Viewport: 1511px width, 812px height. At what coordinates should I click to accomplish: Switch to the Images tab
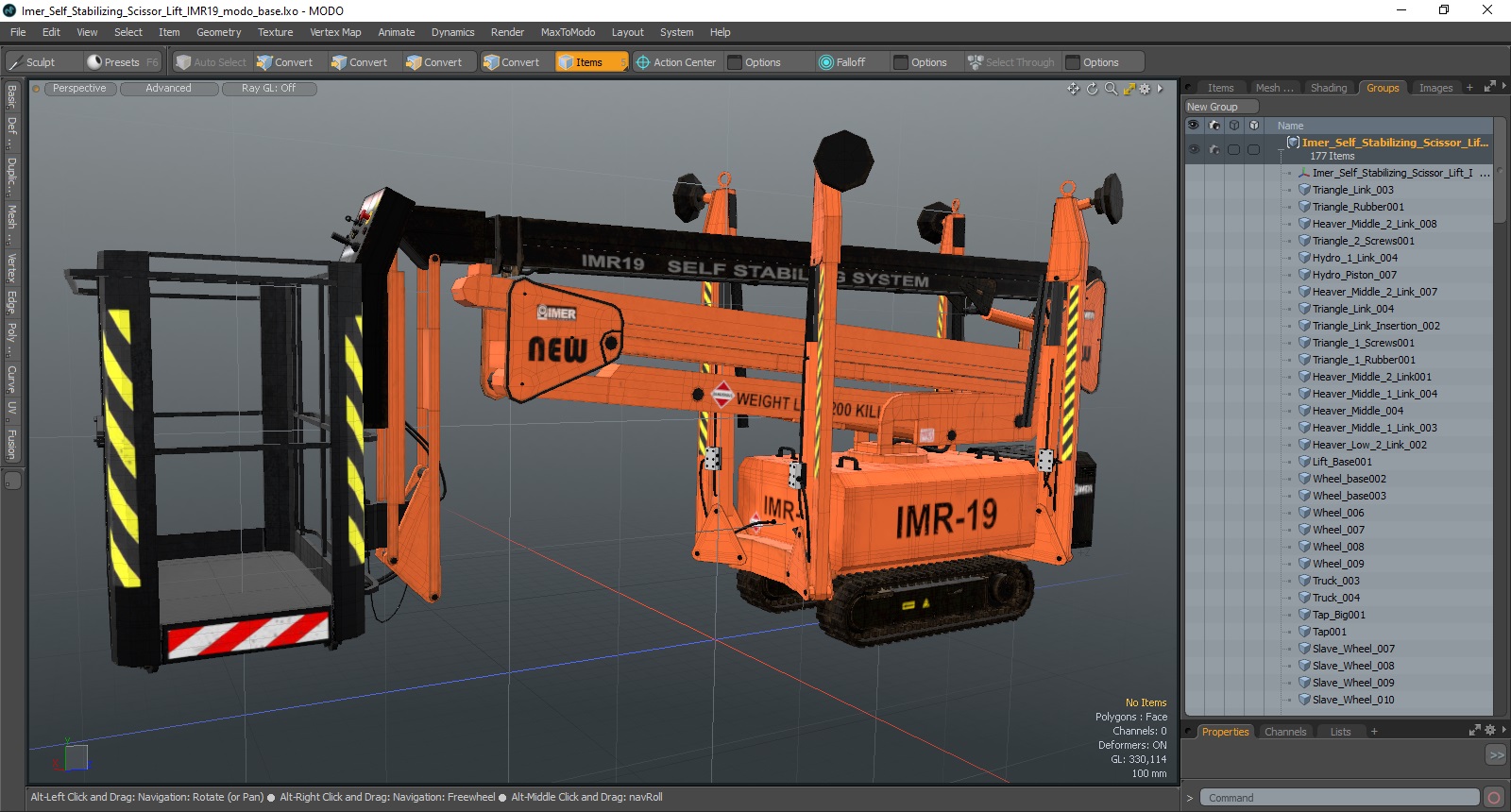tap(1435, 88)
